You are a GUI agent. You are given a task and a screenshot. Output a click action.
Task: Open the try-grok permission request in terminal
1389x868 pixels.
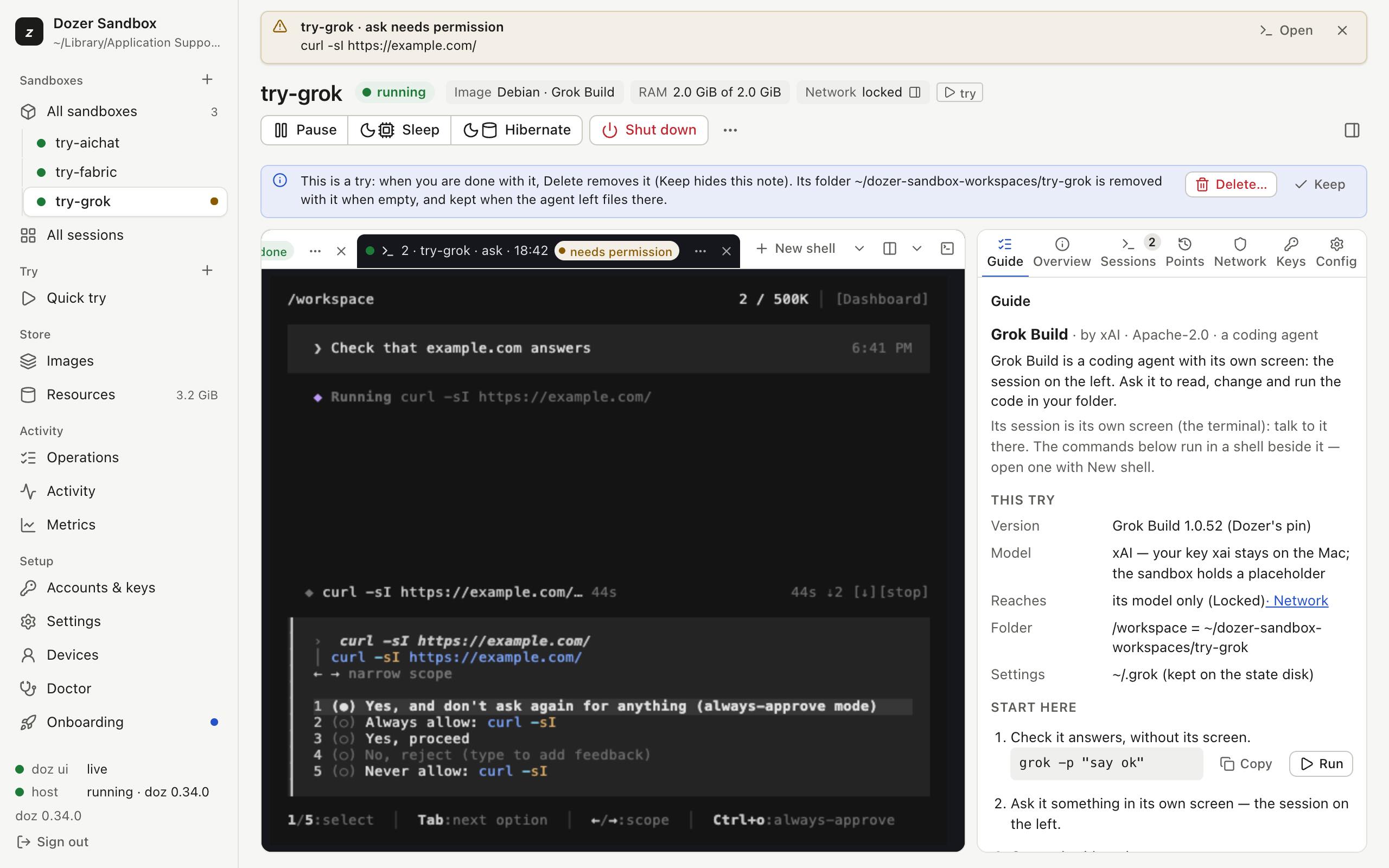(1286, 30)
